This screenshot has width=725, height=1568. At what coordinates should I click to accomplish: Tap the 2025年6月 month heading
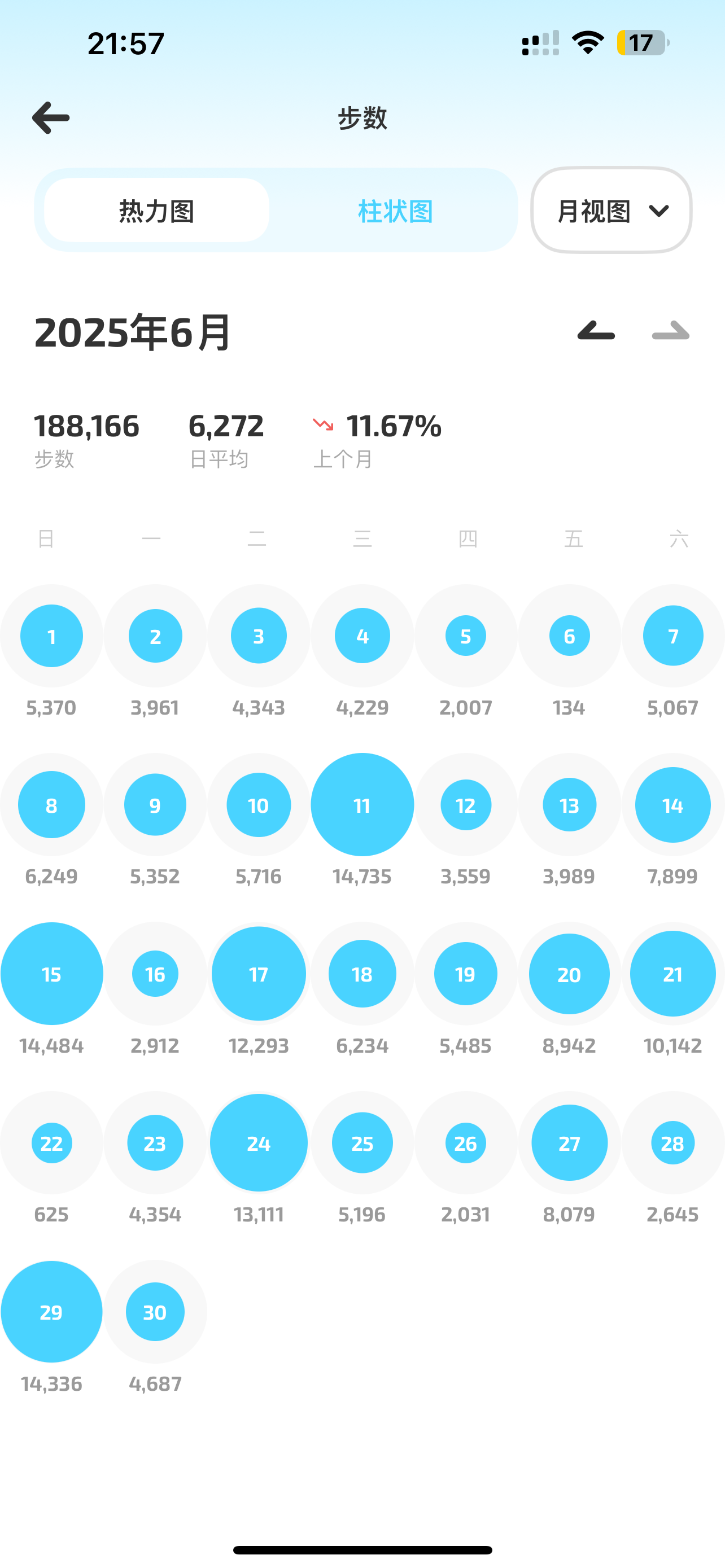click(x=133, y=332)
